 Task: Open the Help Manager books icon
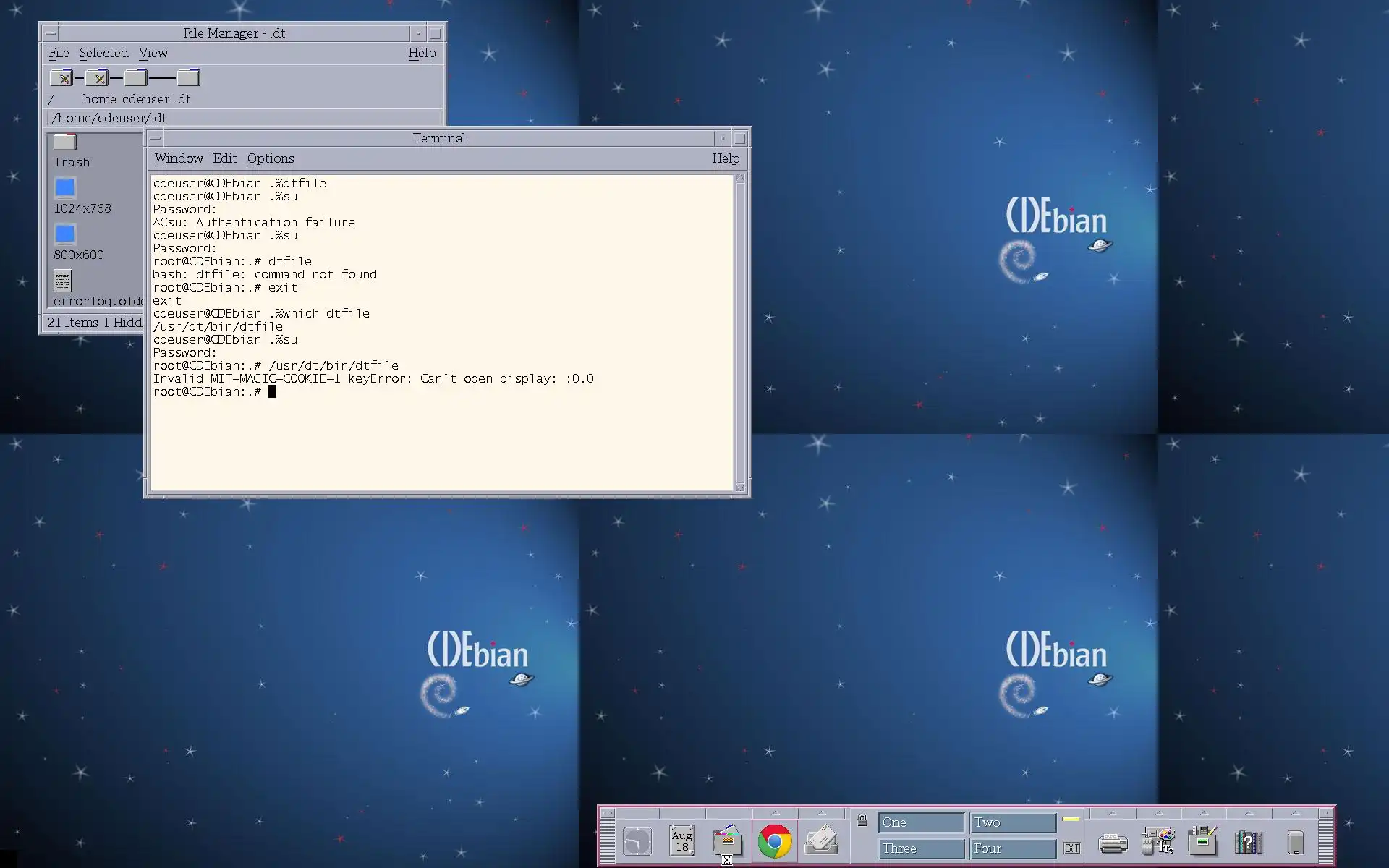coord(1248,842)
